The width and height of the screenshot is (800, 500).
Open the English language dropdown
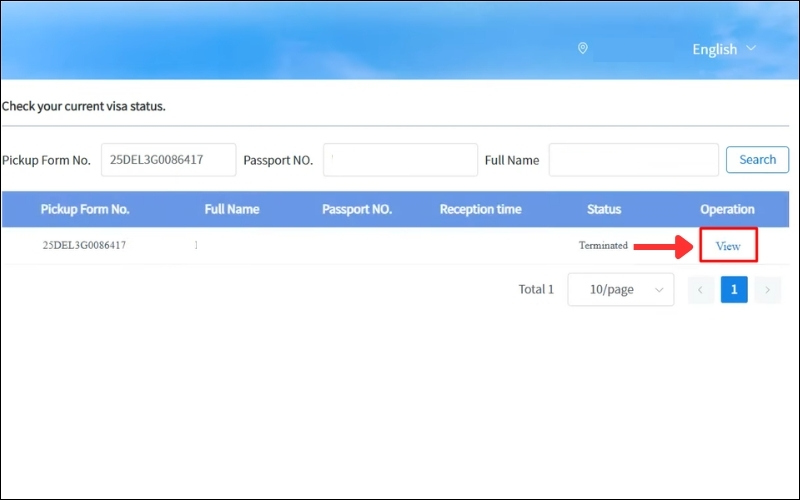pyautogui.click(x=723, y=49)
